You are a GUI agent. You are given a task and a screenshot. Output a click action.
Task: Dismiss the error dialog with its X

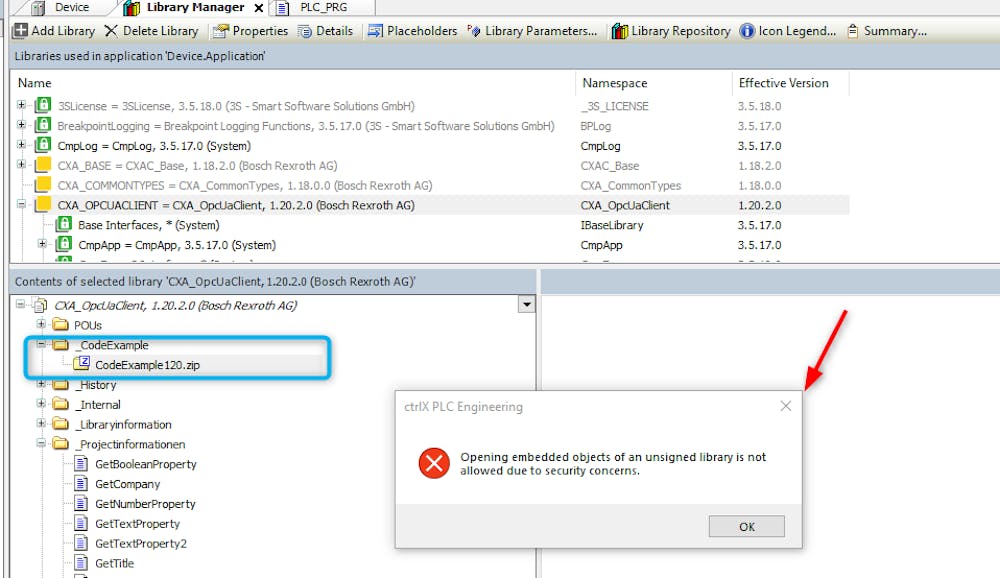point(786,406)
